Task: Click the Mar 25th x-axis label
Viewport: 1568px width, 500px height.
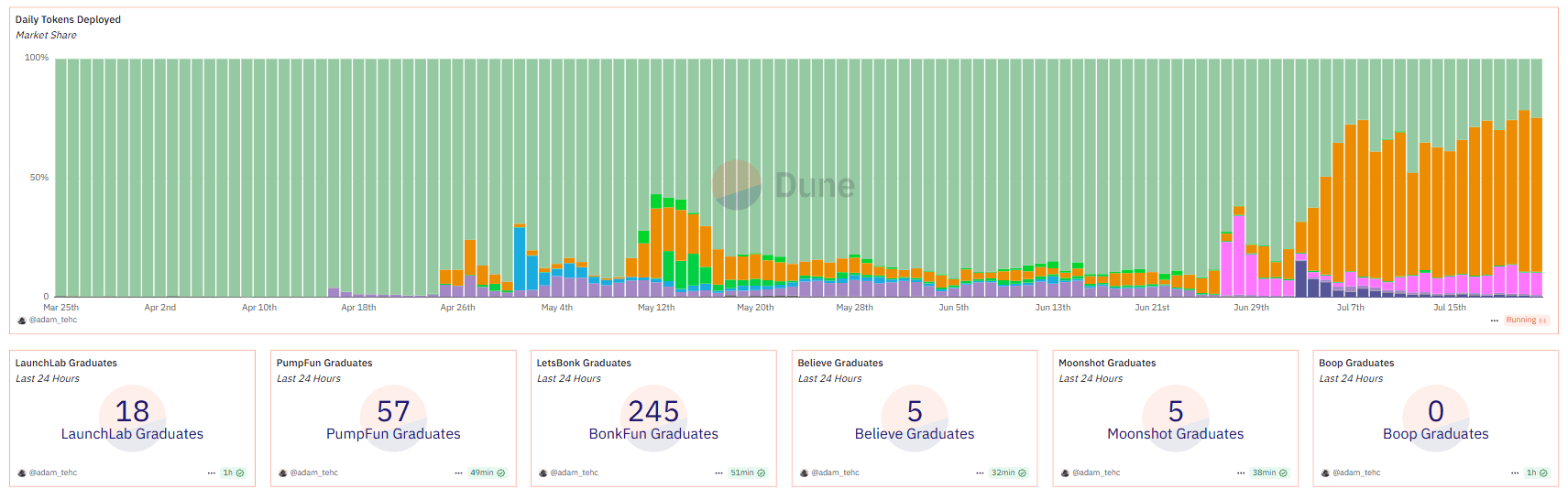Action: (61, 308)
